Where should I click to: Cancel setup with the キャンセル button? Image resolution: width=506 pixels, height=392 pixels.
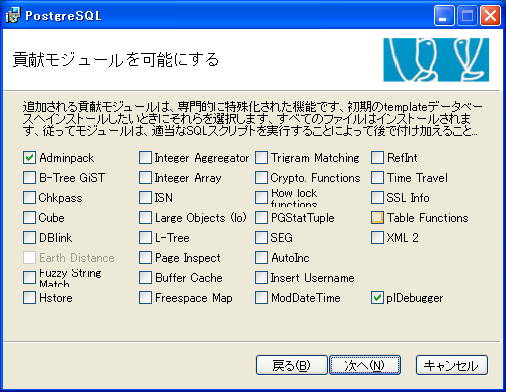[x=452, y=365]
